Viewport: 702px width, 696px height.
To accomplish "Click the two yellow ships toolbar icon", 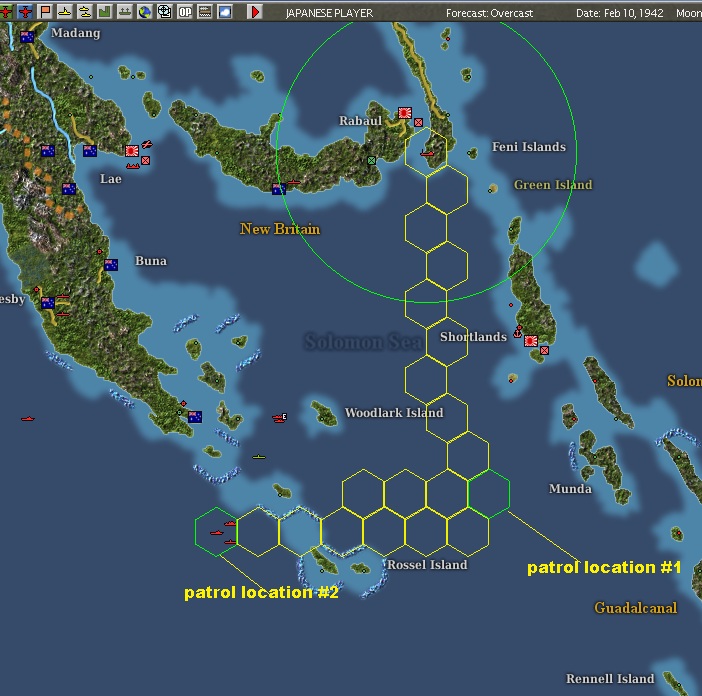I will [x=85, y=12].
